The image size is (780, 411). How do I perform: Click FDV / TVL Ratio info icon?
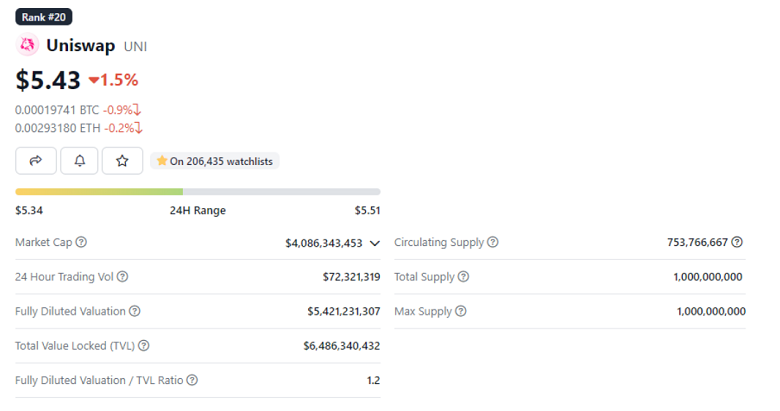pos(192,380)
